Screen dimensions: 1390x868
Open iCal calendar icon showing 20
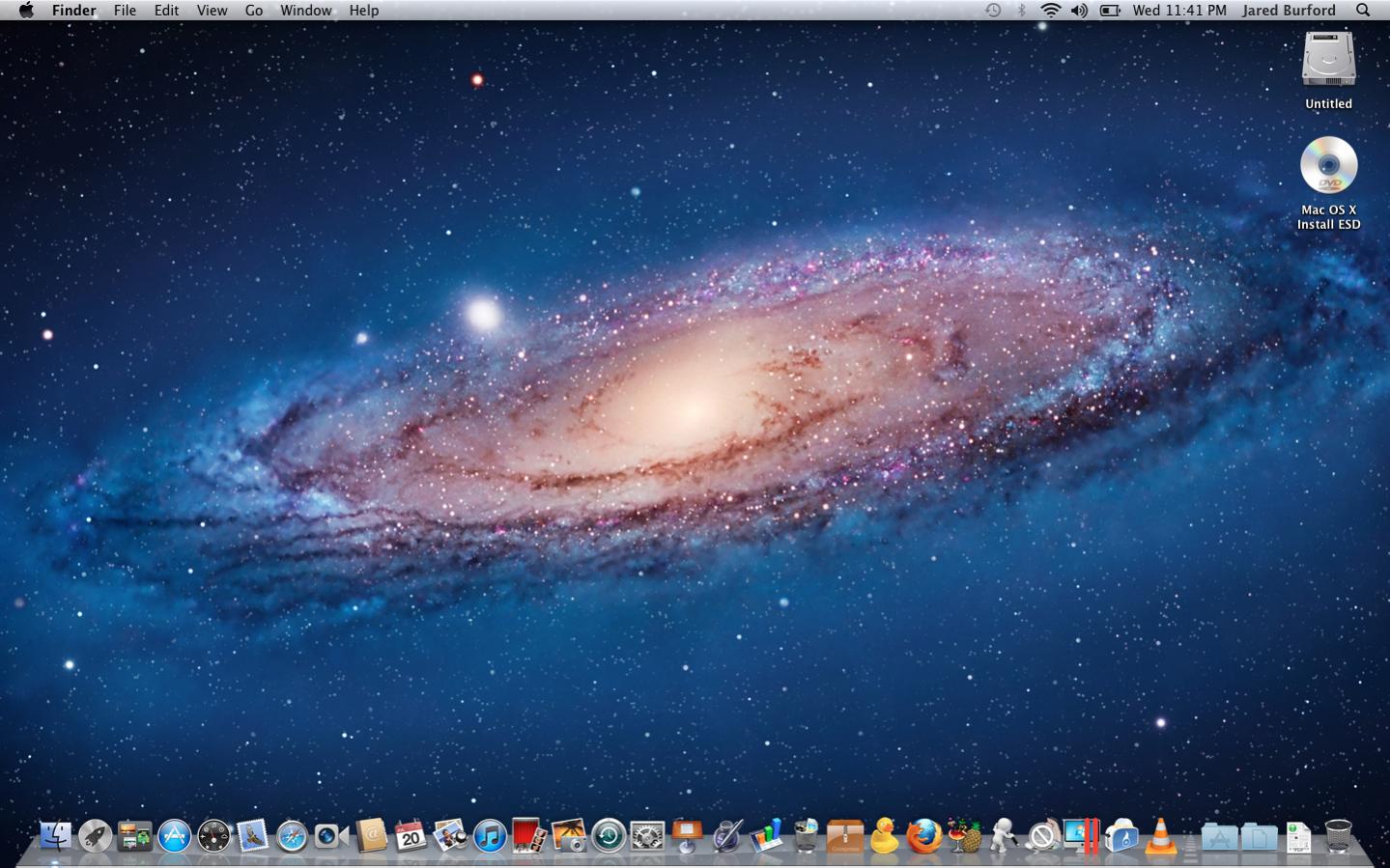click(411, 835)
